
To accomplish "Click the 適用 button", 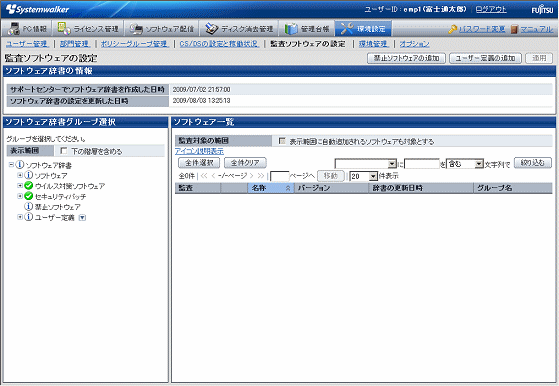I will [539, 58].
